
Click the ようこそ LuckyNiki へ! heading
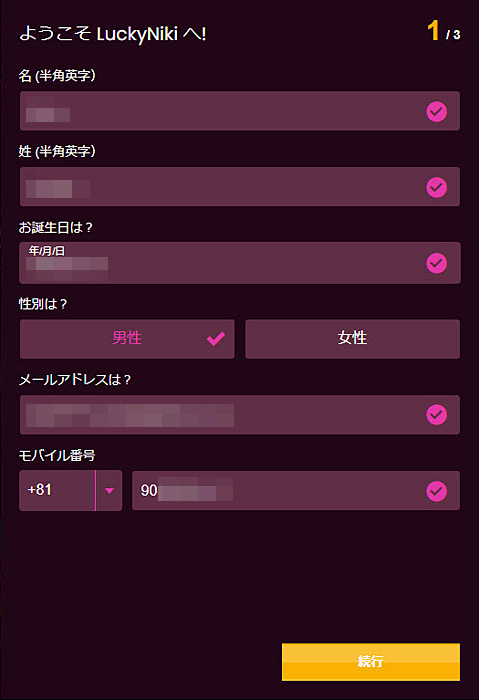112,33
